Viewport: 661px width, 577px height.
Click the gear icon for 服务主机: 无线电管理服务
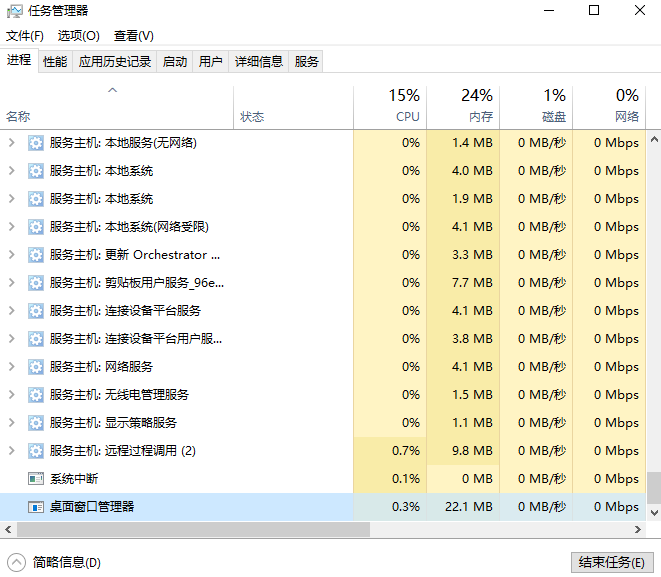coord(36,395)
